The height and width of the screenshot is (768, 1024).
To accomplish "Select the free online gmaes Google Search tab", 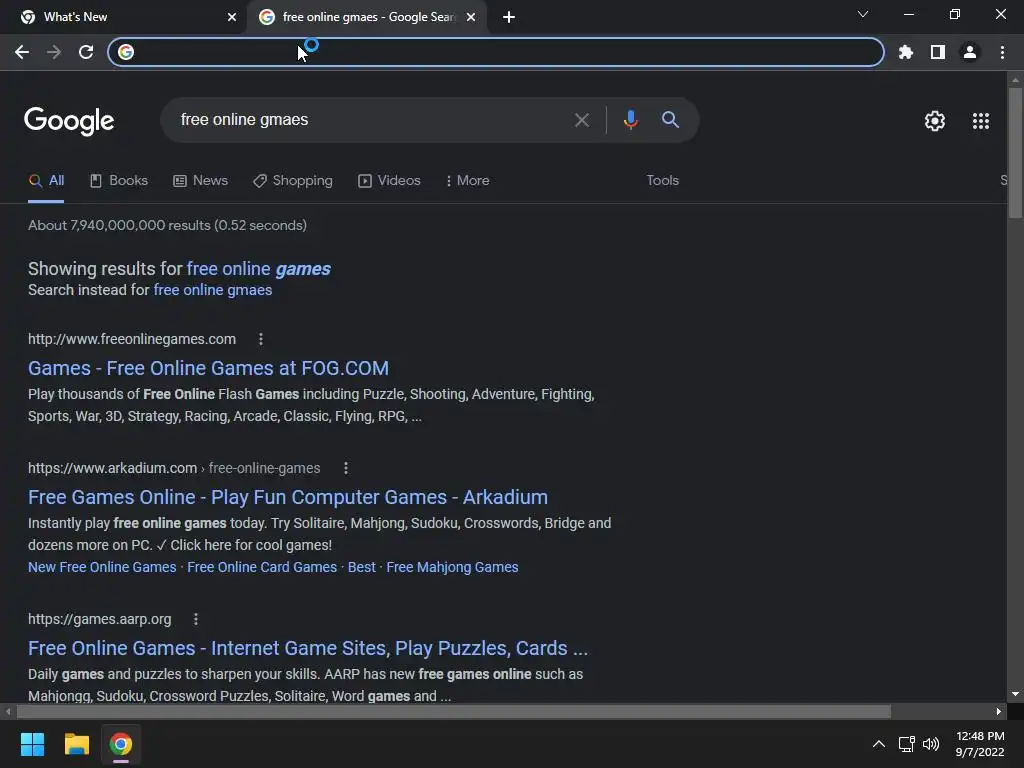I will click(x=366, y=17).
